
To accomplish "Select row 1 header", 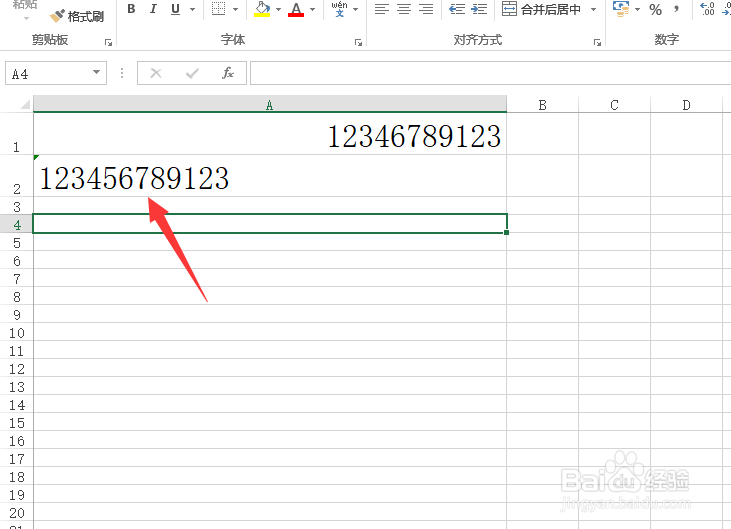I will (x=16, y=134).
